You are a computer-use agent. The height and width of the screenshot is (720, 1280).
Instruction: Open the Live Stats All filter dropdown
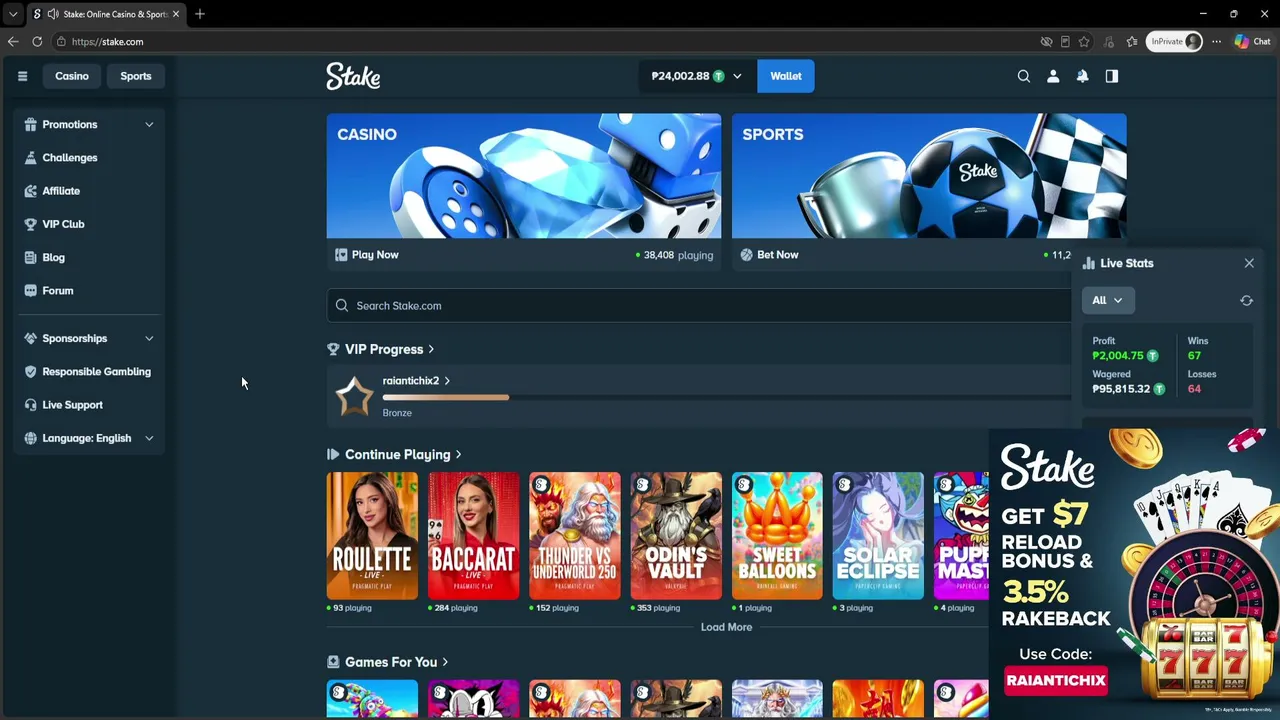click(1107, 300)
